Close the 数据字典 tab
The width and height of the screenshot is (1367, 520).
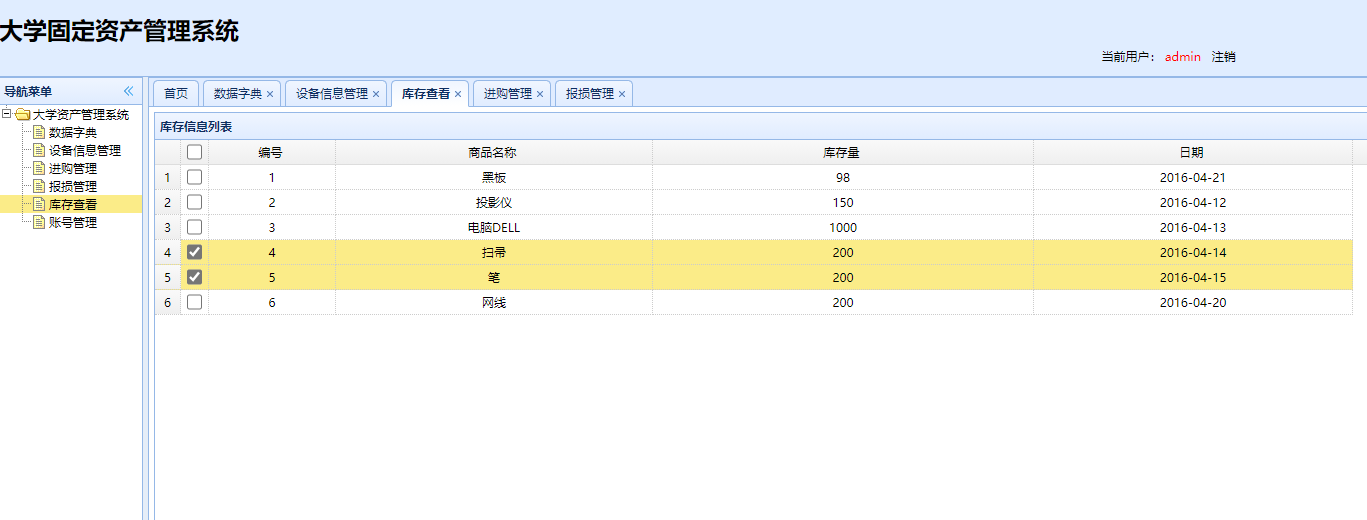click(270, 94)
